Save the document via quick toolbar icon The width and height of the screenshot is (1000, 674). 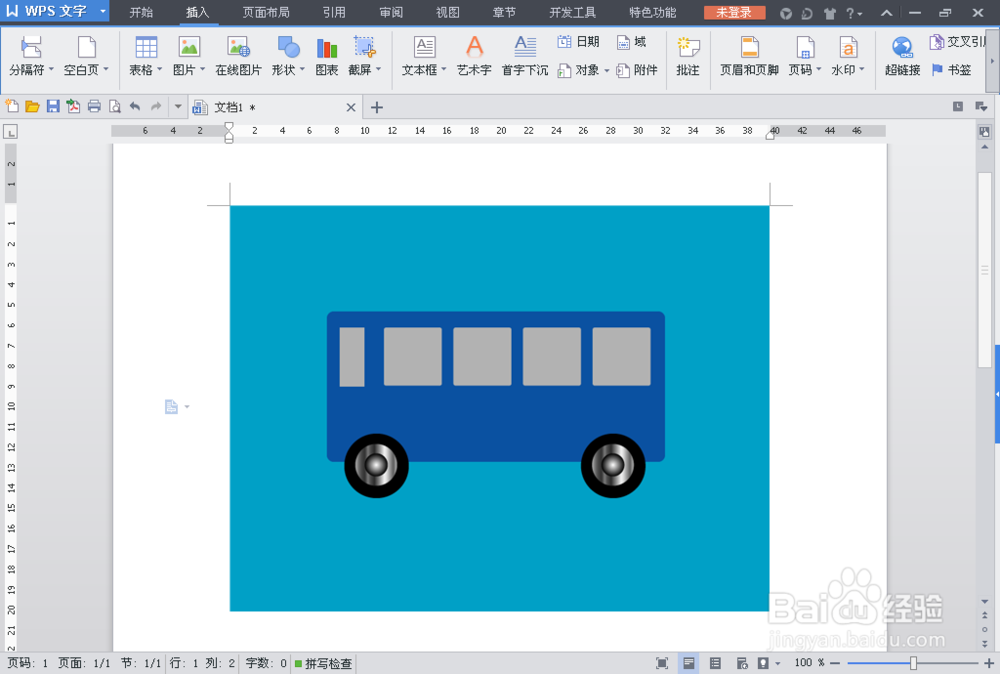52,106
